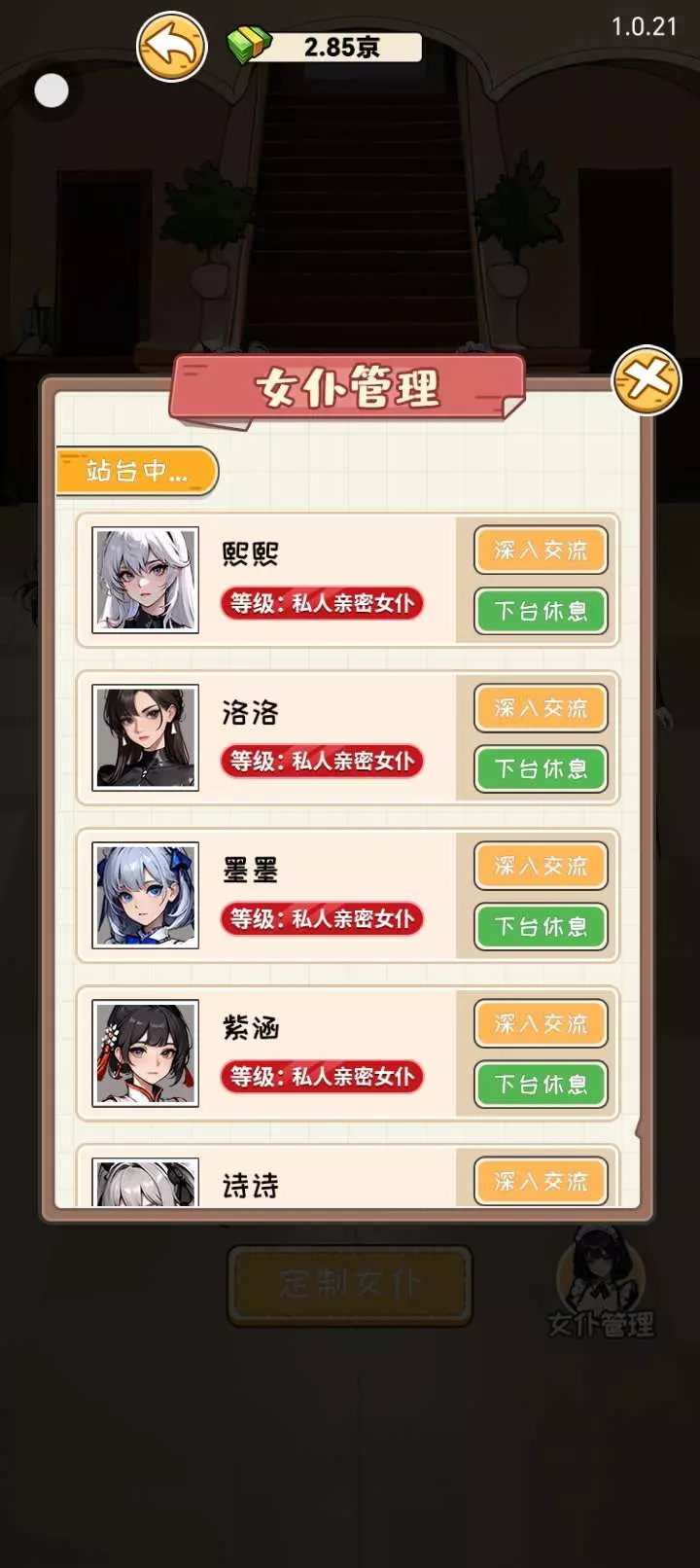This screenshot has width=700, height=1568.
Task: Click 下台休息 for 熙熙
Action: [x=541, y=611]
